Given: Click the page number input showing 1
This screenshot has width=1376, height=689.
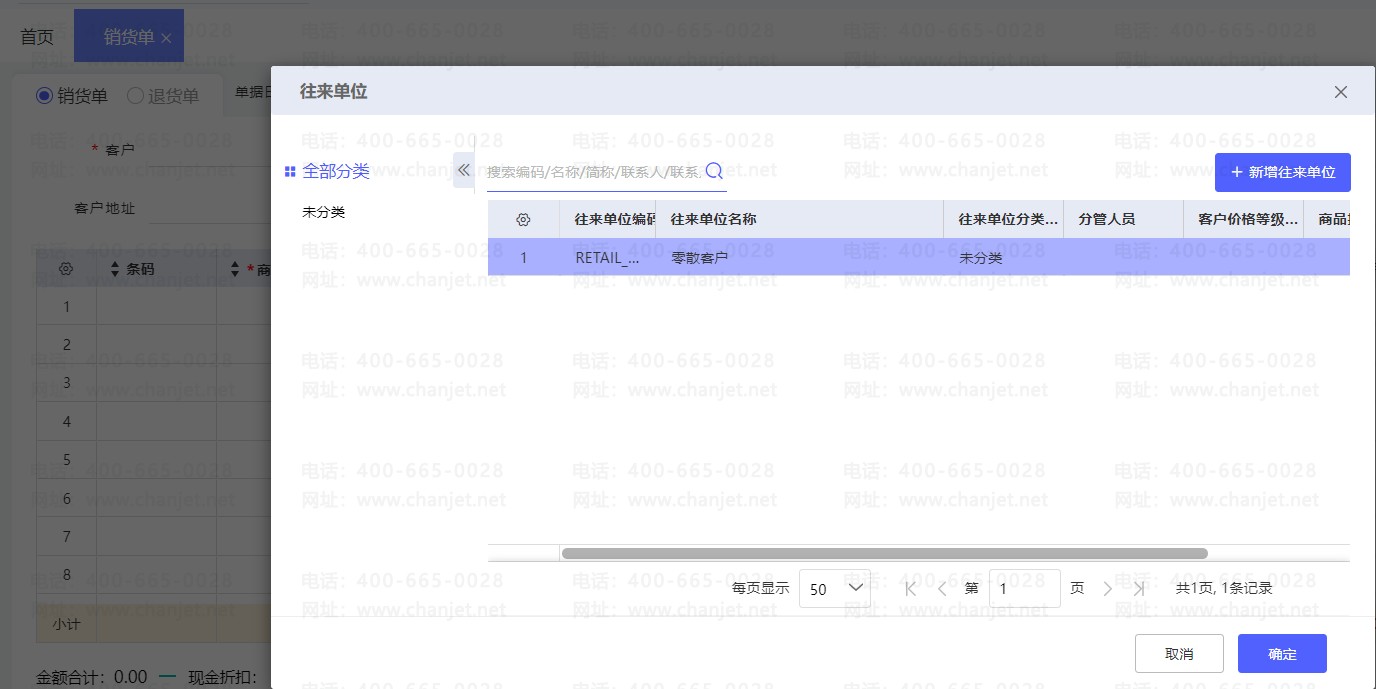Looking at the screenshot, I should coord(1024,589).
